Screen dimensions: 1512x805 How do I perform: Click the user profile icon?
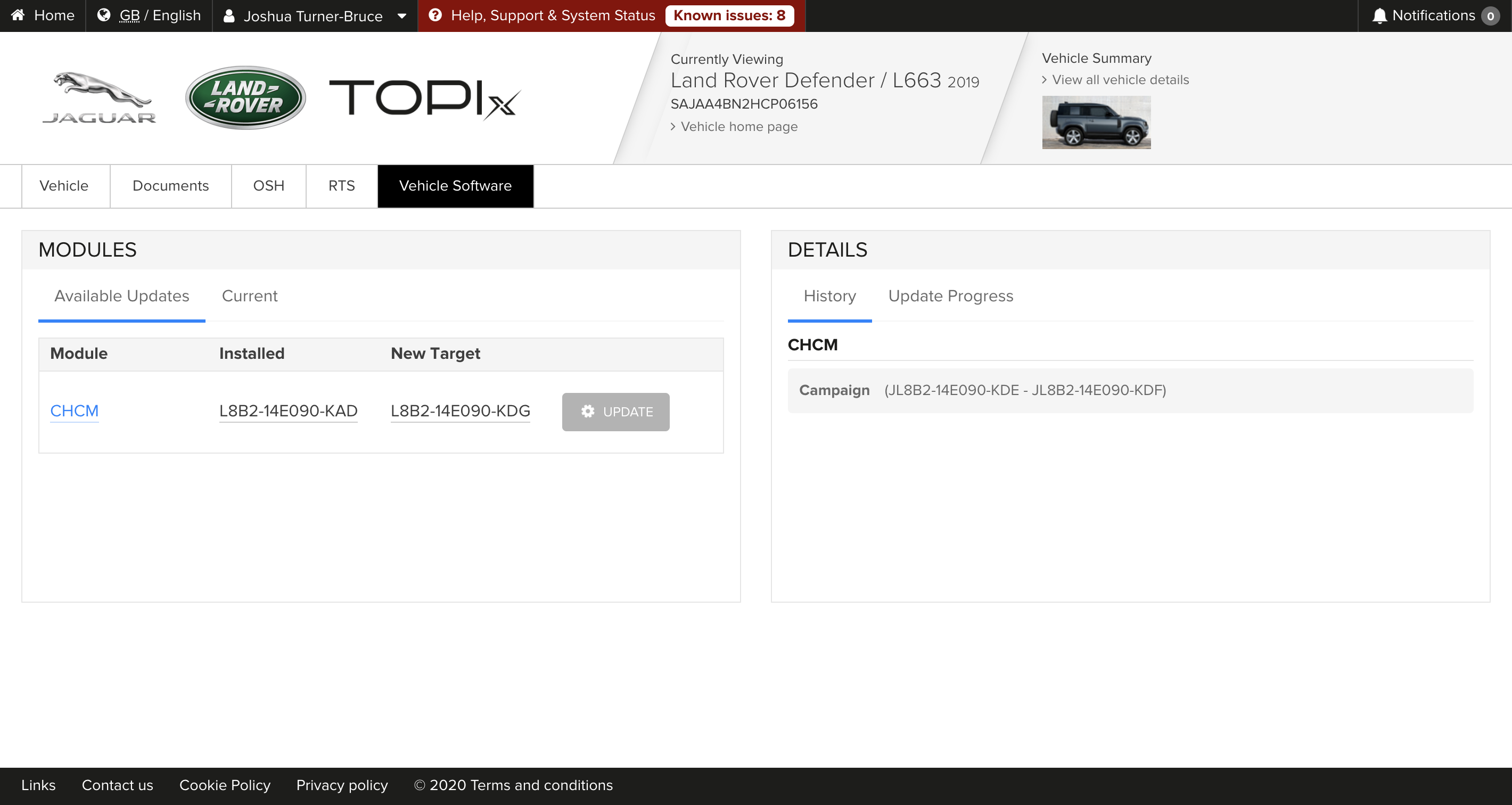point(229,16)
